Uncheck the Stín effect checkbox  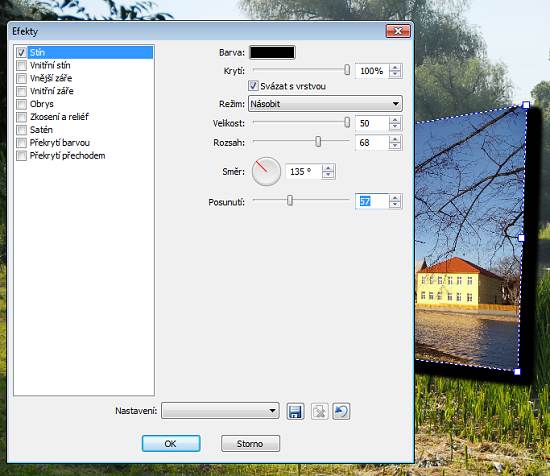21,53
